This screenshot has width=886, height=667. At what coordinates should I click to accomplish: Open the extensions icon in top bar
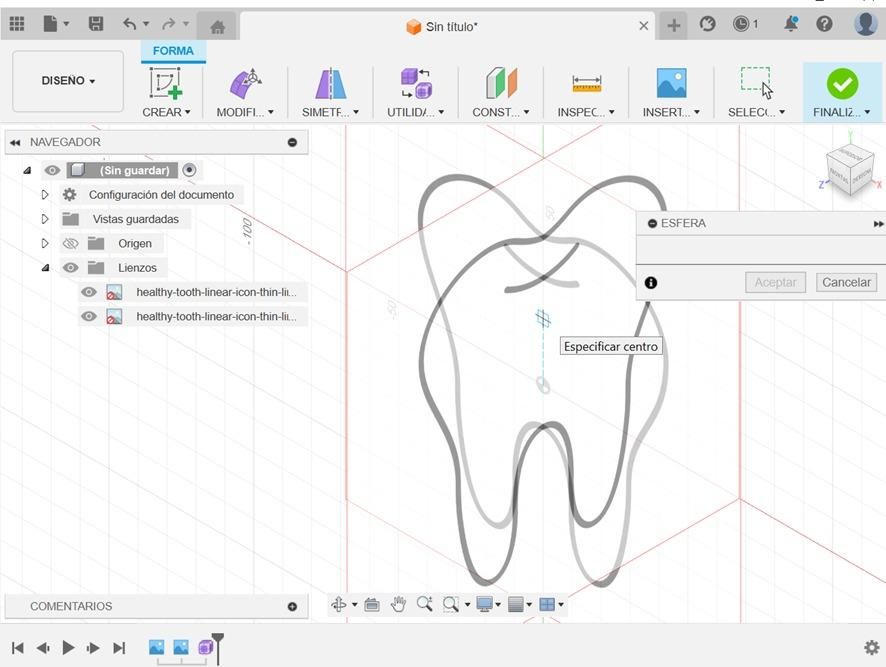click(707, 24)
